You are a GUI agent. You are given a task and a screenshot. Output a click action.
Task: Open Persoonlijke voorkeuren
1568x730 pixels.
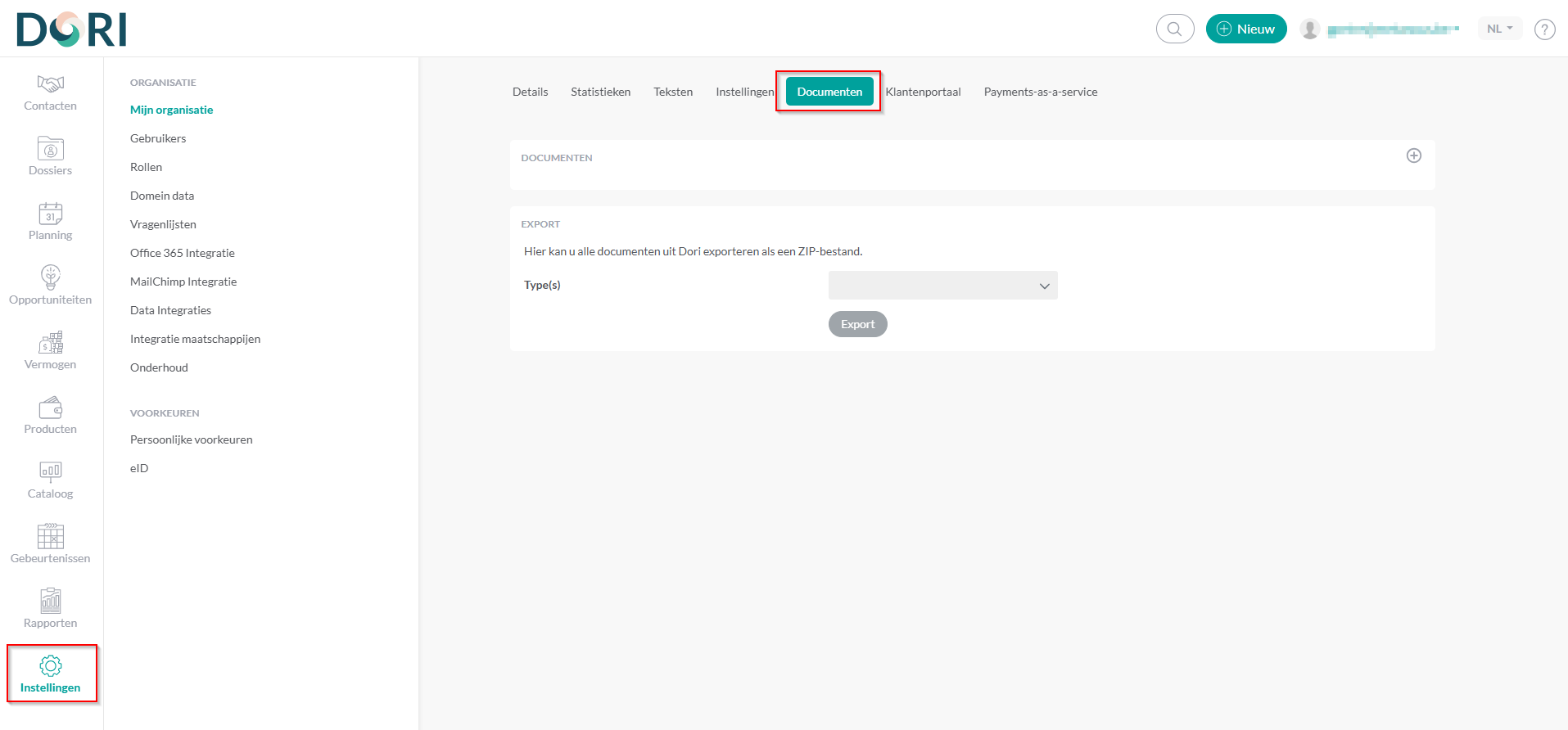(x=191, y=439)
